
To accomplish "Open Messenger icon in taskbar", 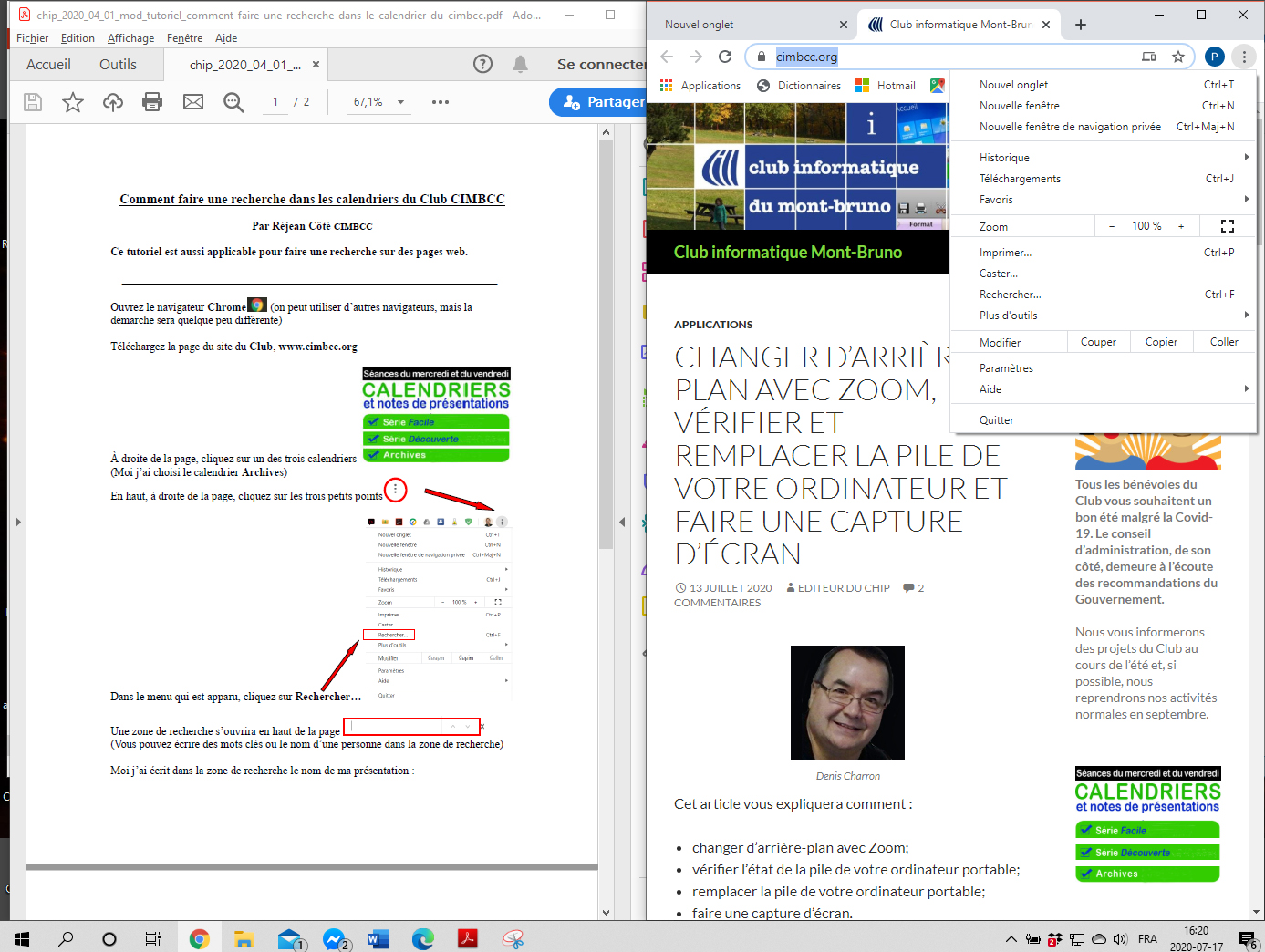I will pyautogui.click(x=335, y=938).
